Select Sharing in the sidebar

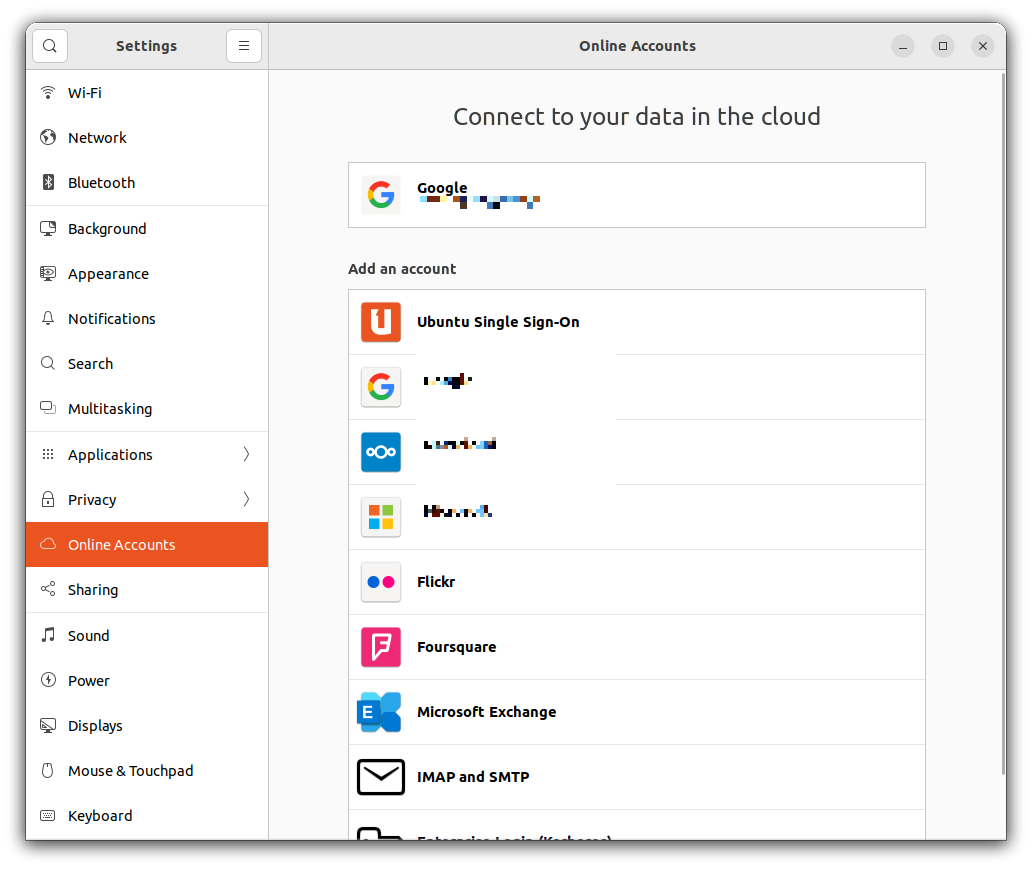[x=147, y=589]
